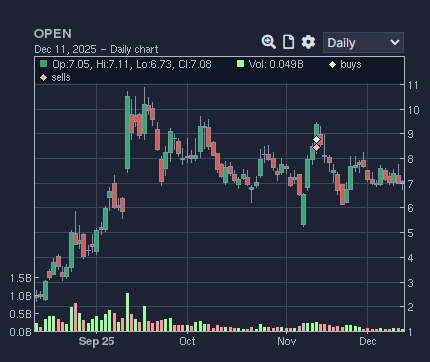
Task: Click the price axis label 9
Action: point(411,134)
